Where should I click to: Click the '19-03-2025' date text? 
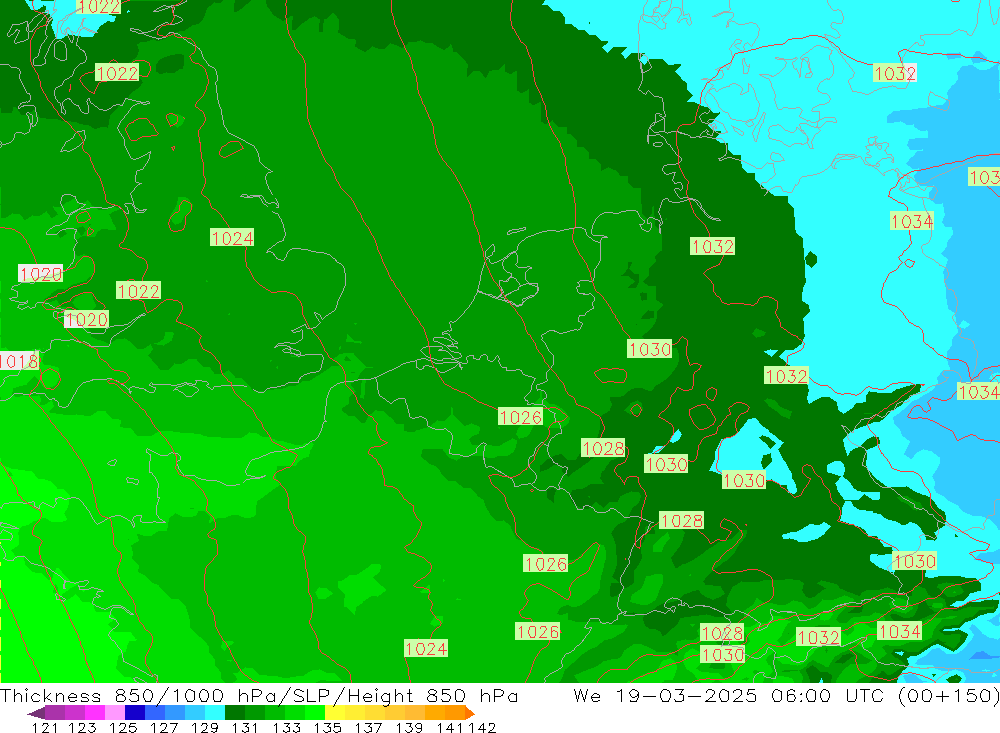(686, 695)
